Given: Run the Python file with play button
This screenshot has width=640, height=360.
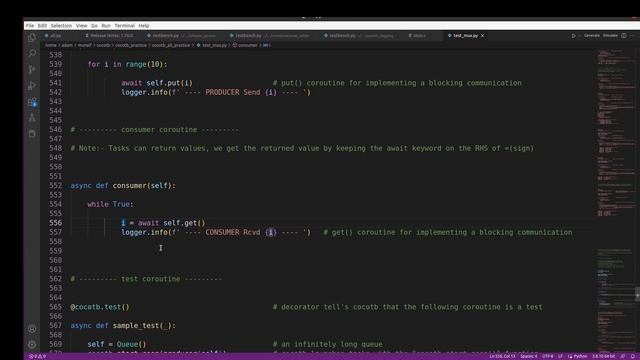Looking at the screenshot, I should (x=573, y=36).
